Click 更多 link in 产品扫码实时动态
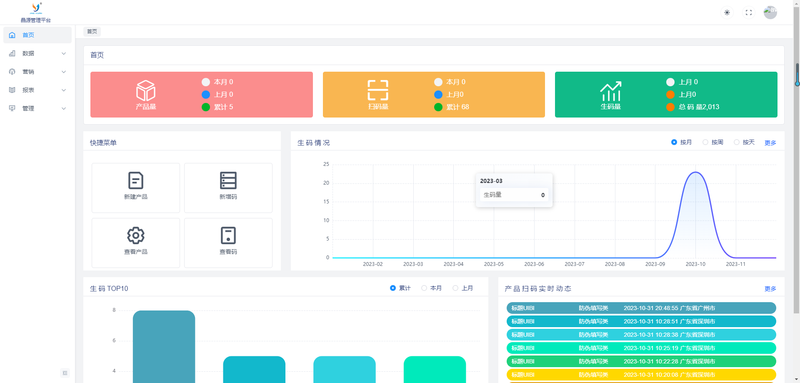The height and width of the screenshot is (383, 800). point(770,289)
